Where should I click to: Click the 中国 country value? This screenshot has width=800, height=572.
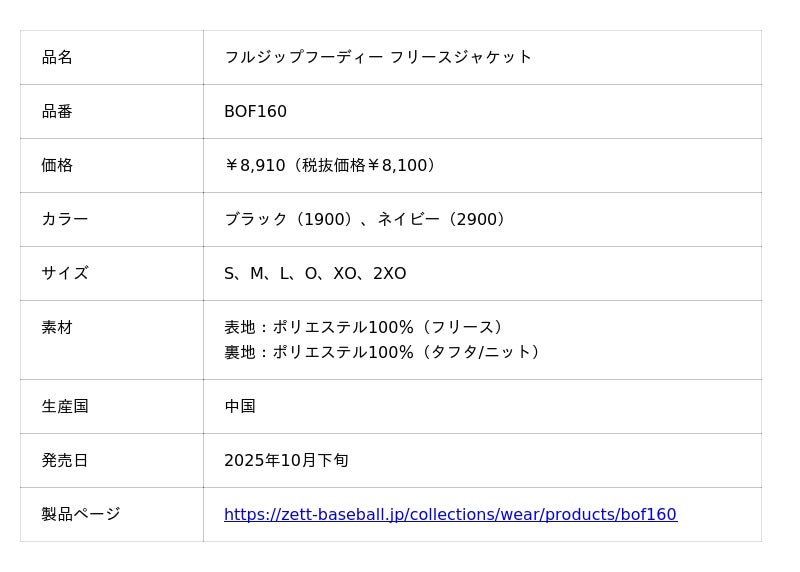point(240,406)
